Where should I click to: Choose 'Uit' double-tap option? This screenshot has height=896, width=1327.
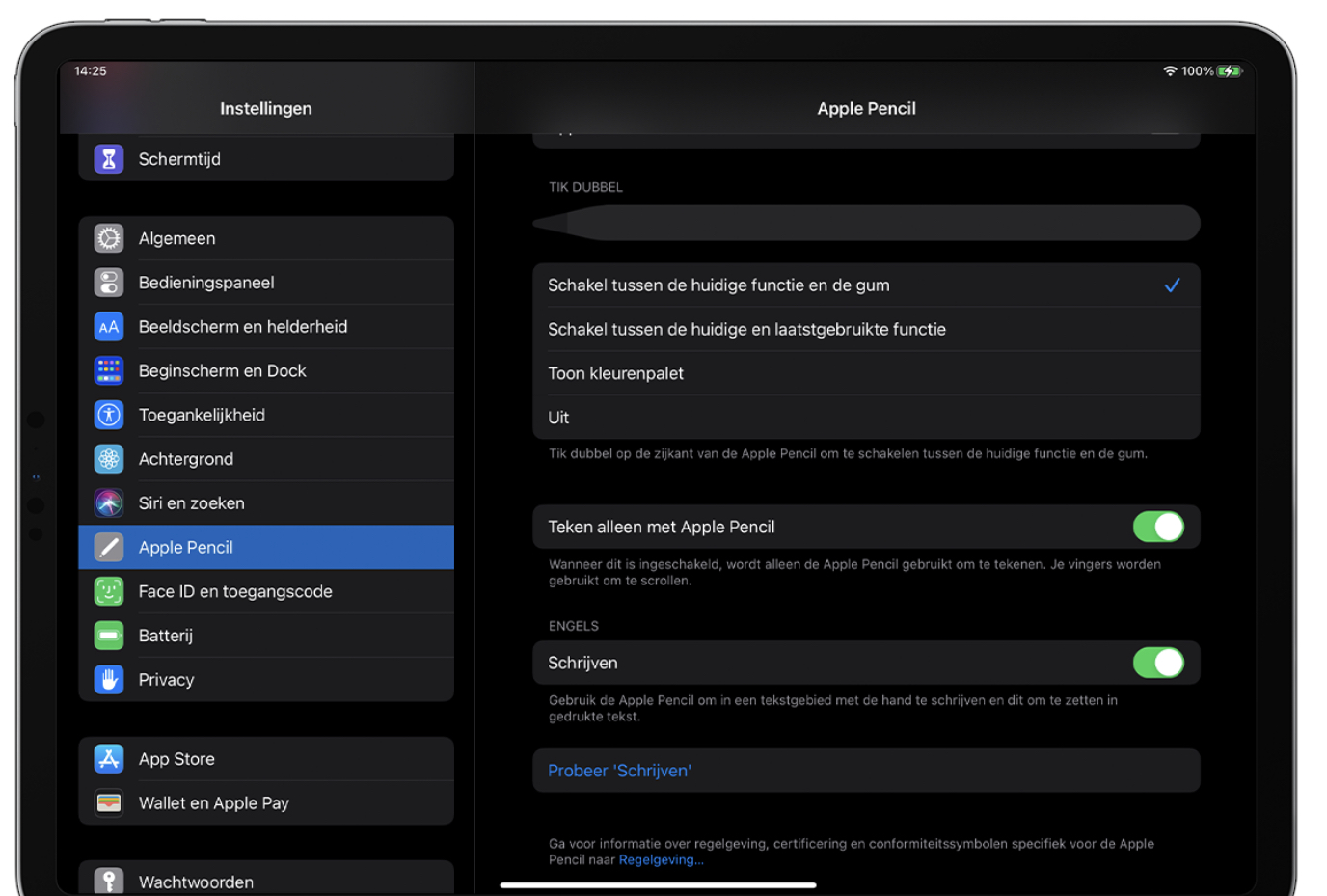pos(866,418)
